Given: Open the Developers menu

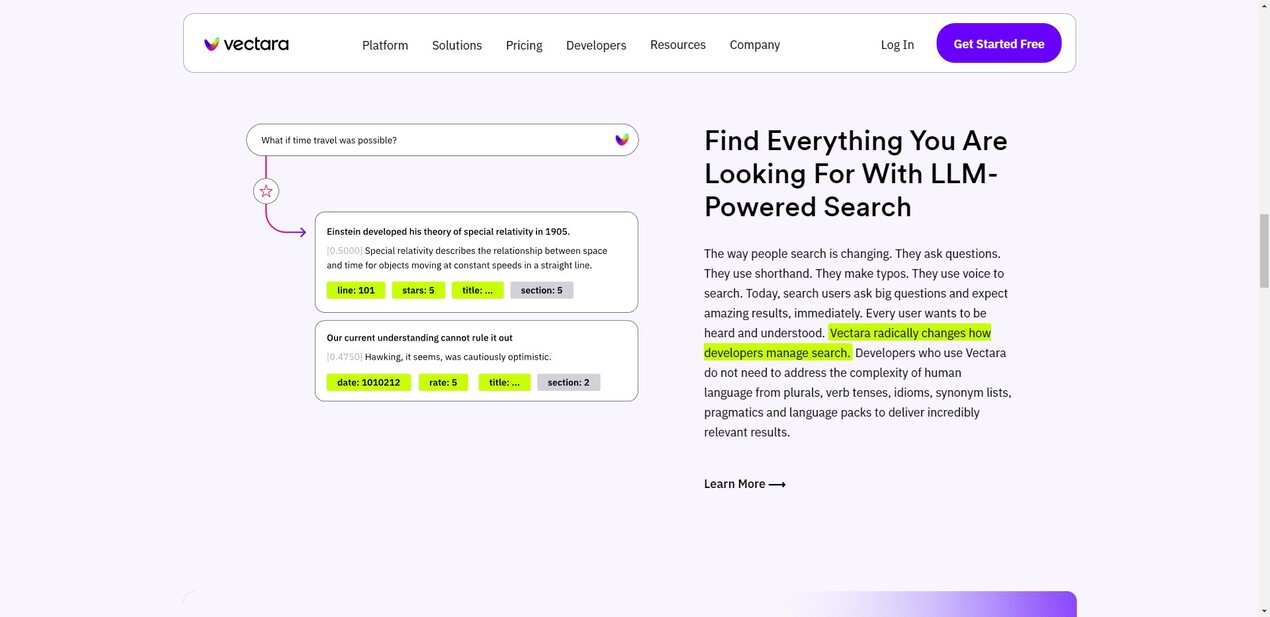Looking at the screenshot, I should point(596,45).
